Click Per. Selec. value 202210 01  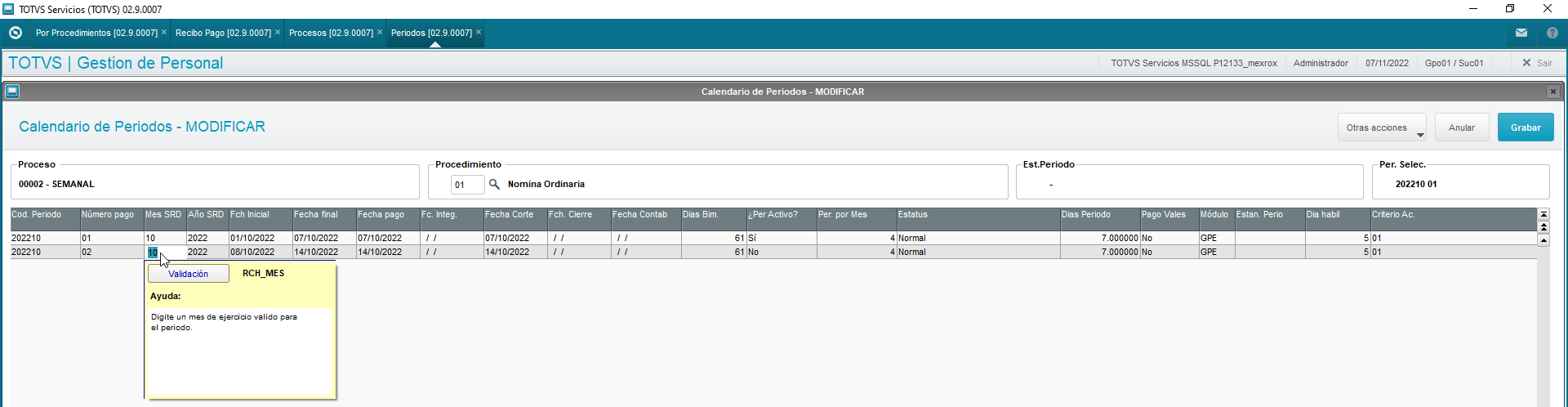1416,185
